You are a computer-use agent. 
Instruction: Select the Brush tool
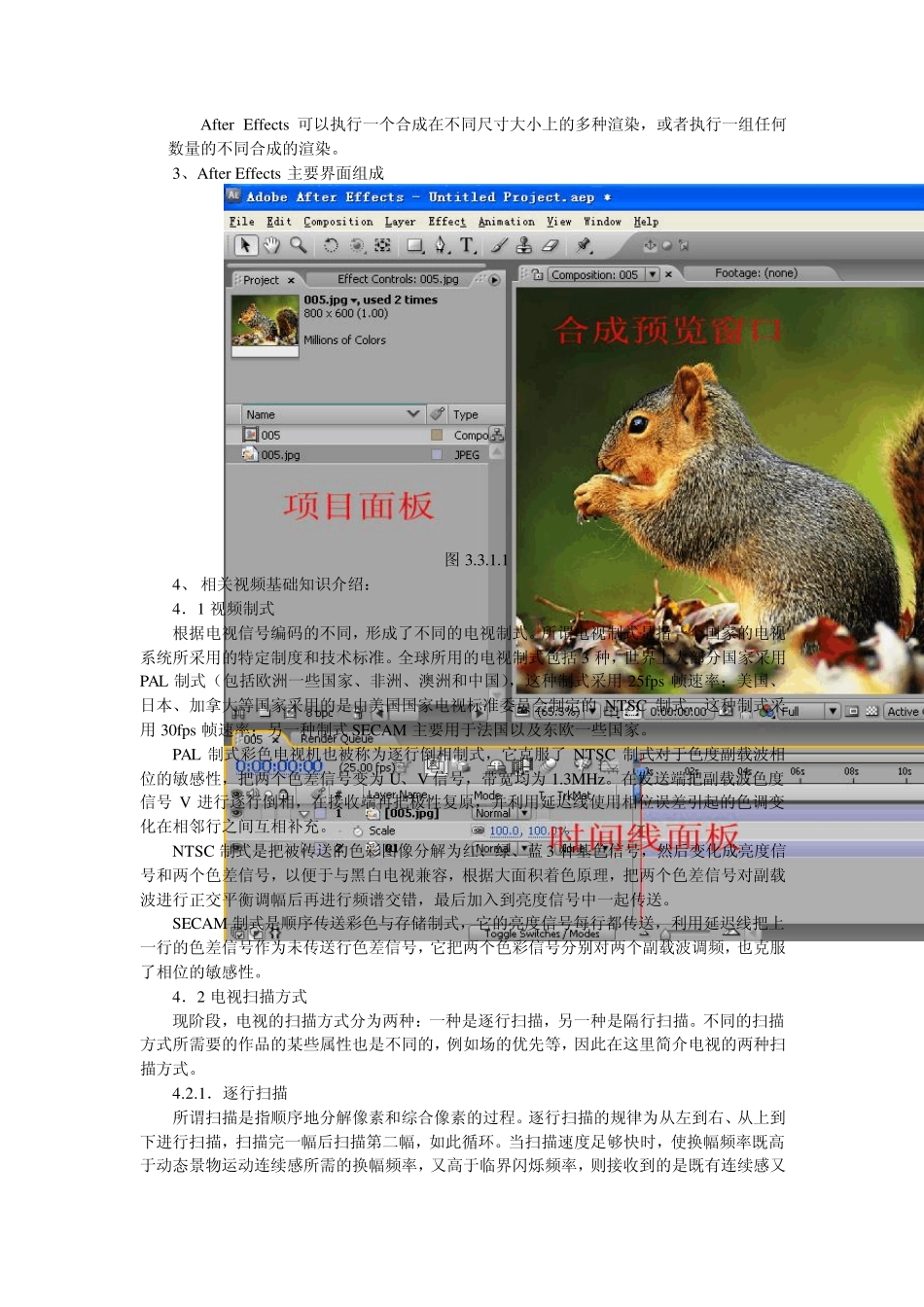point(499,245)
